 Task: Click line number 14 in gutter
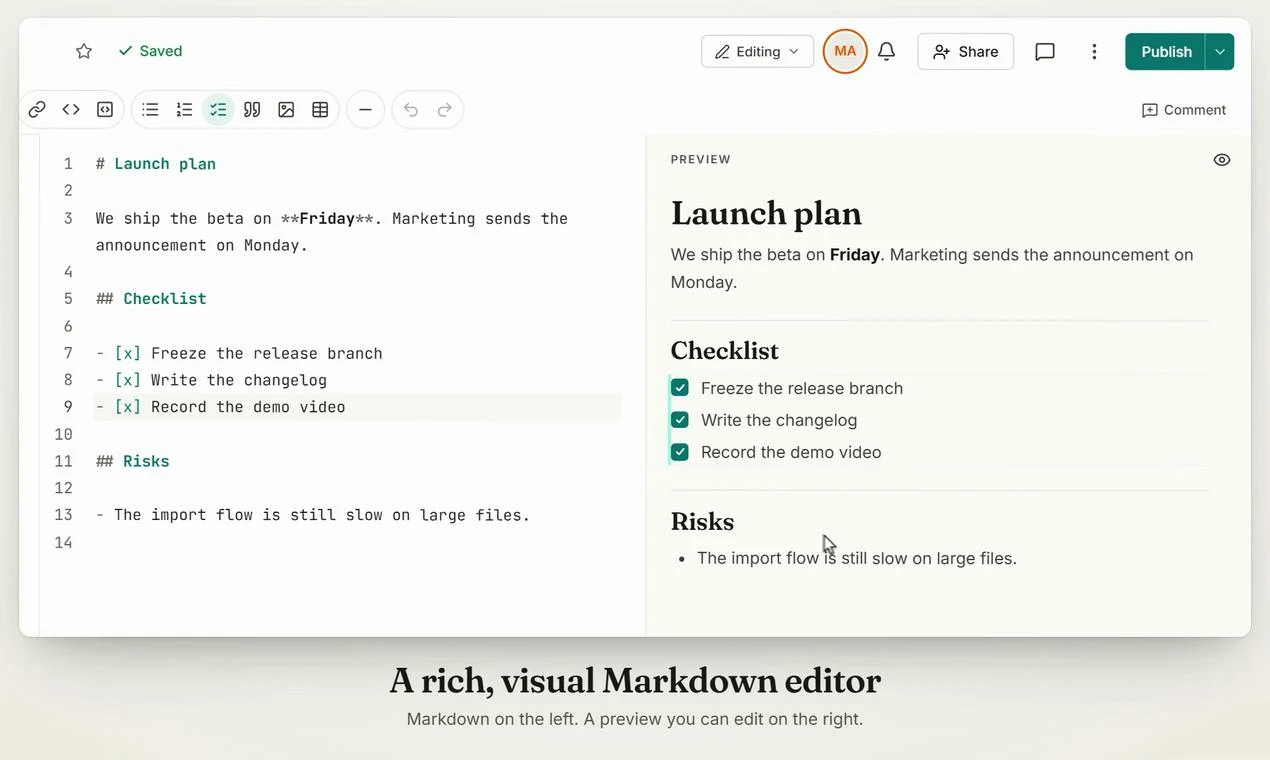tap(63, 542)
